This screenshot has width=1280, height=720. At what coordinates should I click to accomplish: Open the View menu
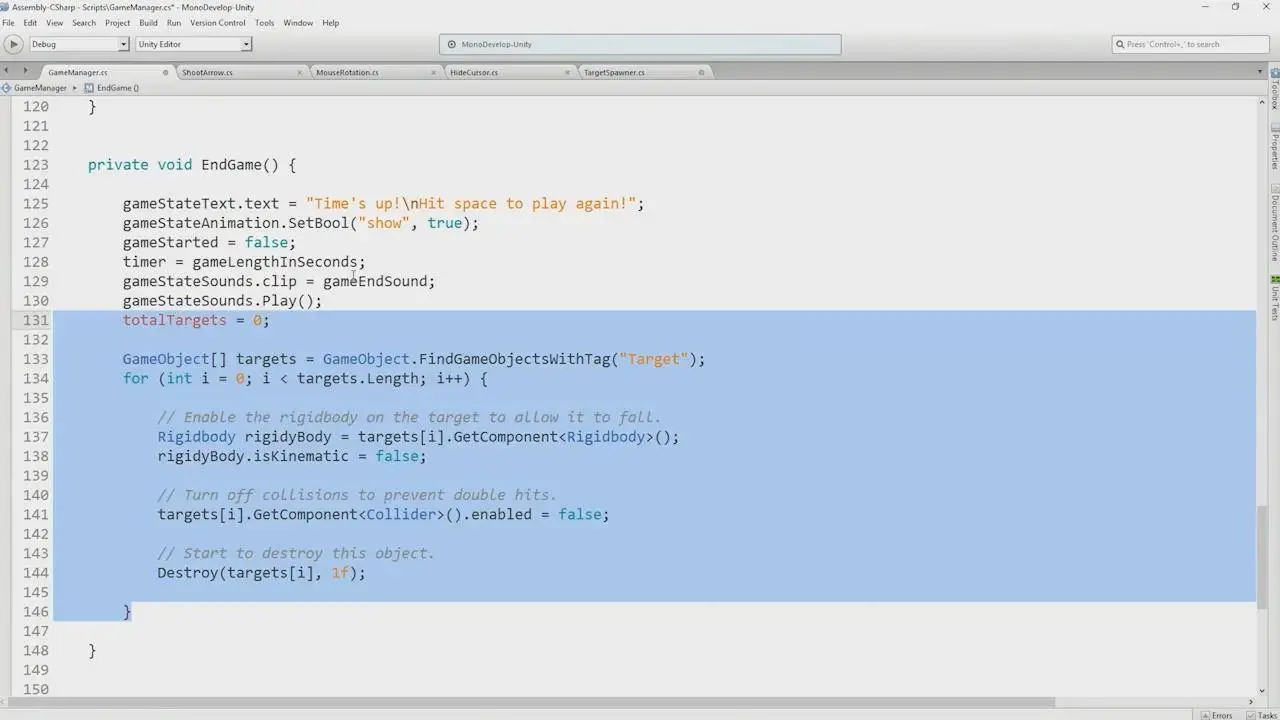(x=54, y=22)
